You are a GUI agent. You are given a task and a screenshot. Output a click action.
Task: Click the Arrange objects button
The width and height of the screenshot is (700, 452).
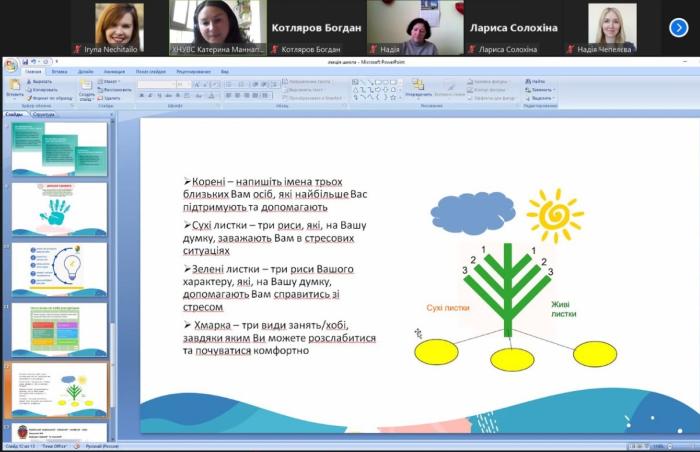[419, 87]
